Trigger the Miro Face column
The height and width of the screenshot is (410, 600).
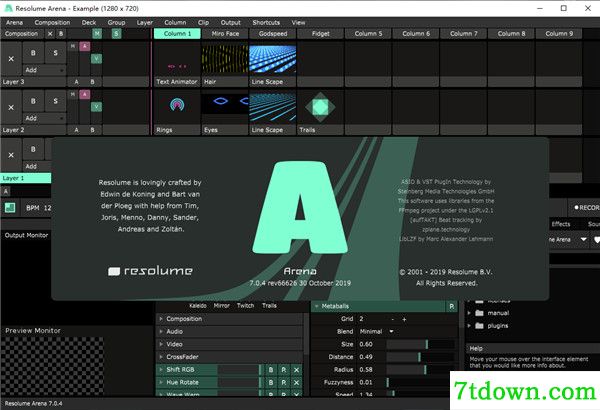[x=225, y=34]
